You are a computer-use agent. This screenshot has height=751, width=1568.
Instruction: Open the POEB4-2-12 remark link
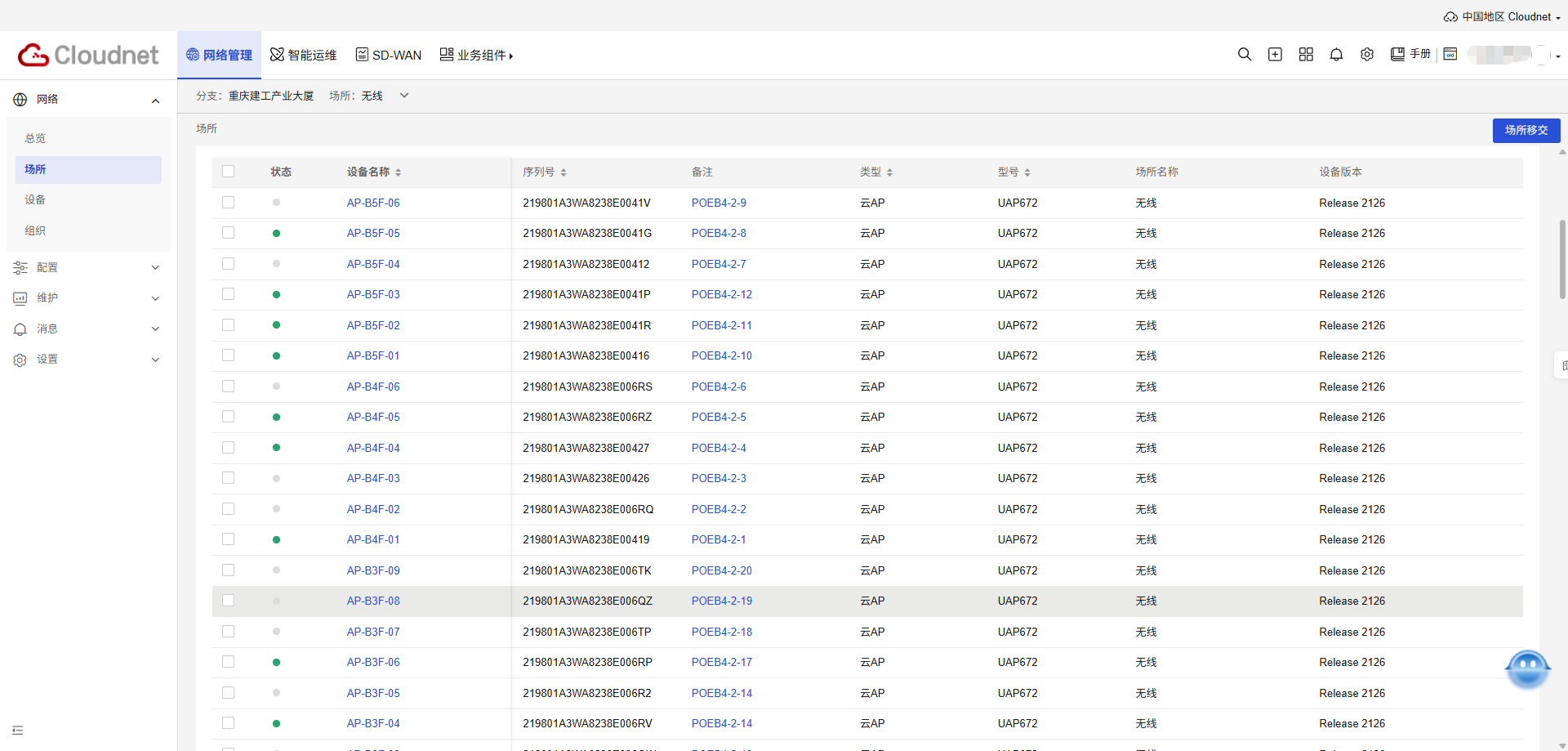click(722, 294)
